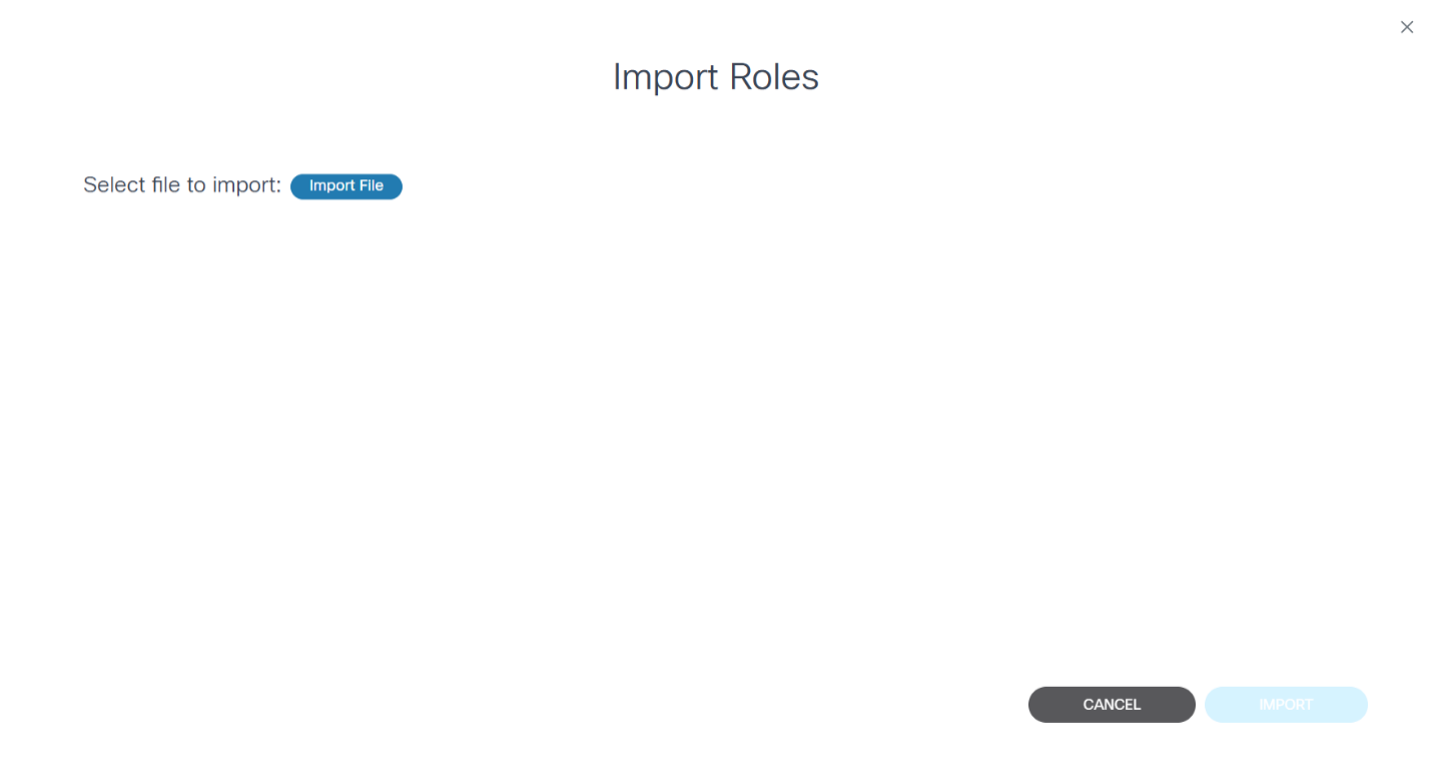This screenshot has width=1430, height=766.
Task: Click the Import Roles heading
Action: (x=715, y=77)
